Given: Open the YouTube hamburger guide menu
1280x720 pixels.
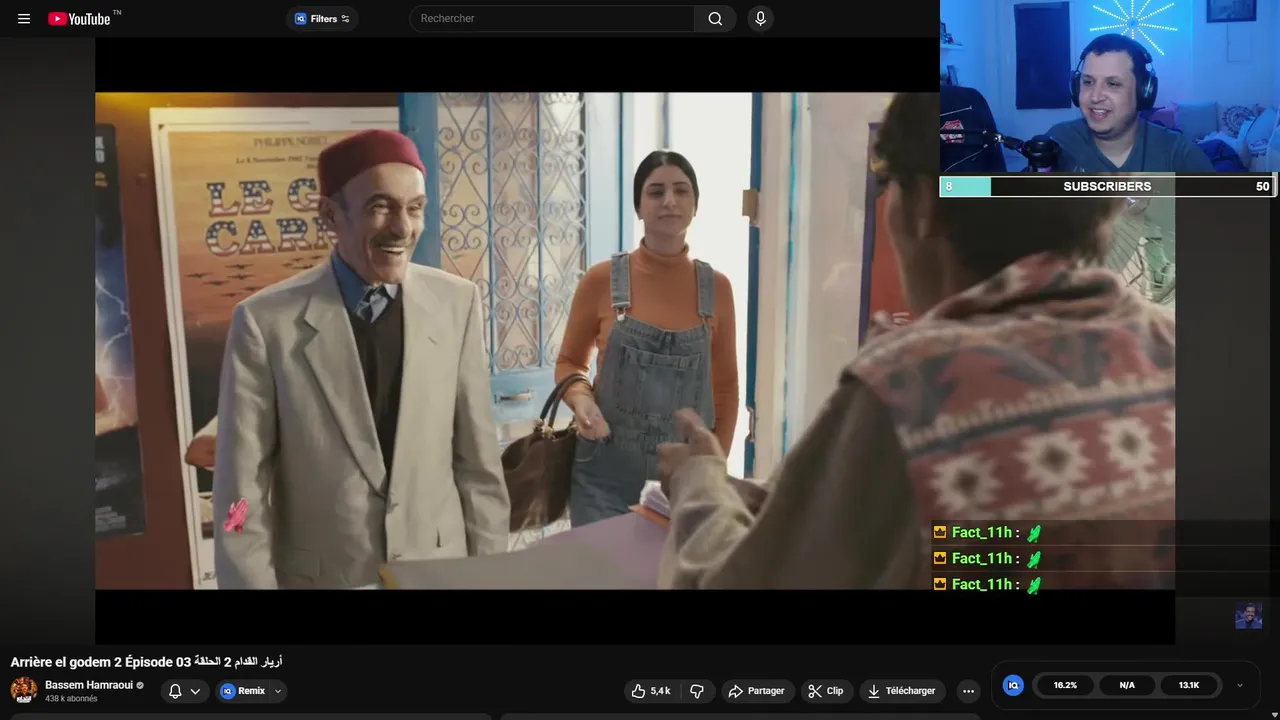Looking at the screenshot, I should pos(24,19).
